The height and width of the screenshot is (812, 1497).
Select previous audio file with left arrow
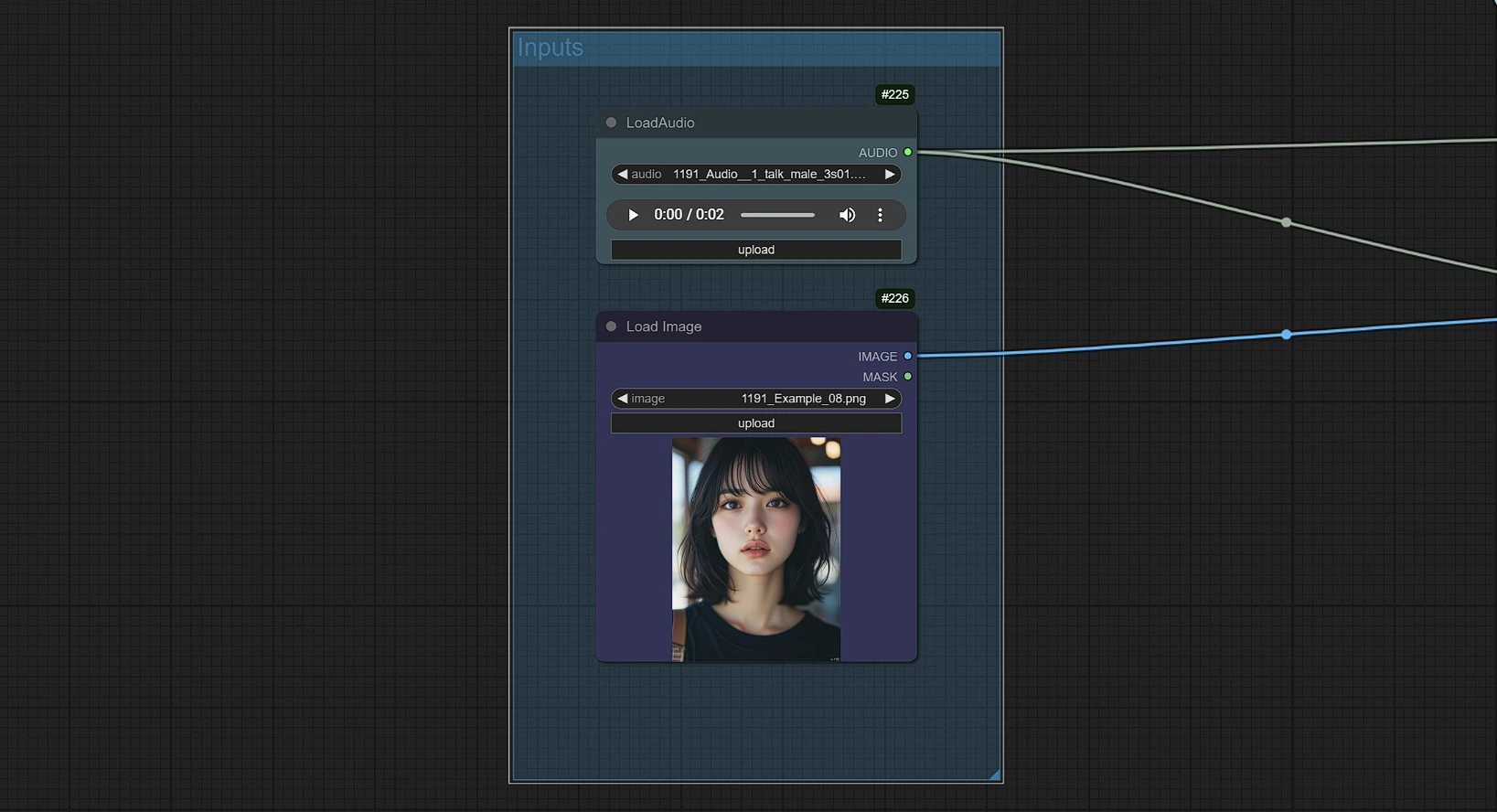click(622, 174)
